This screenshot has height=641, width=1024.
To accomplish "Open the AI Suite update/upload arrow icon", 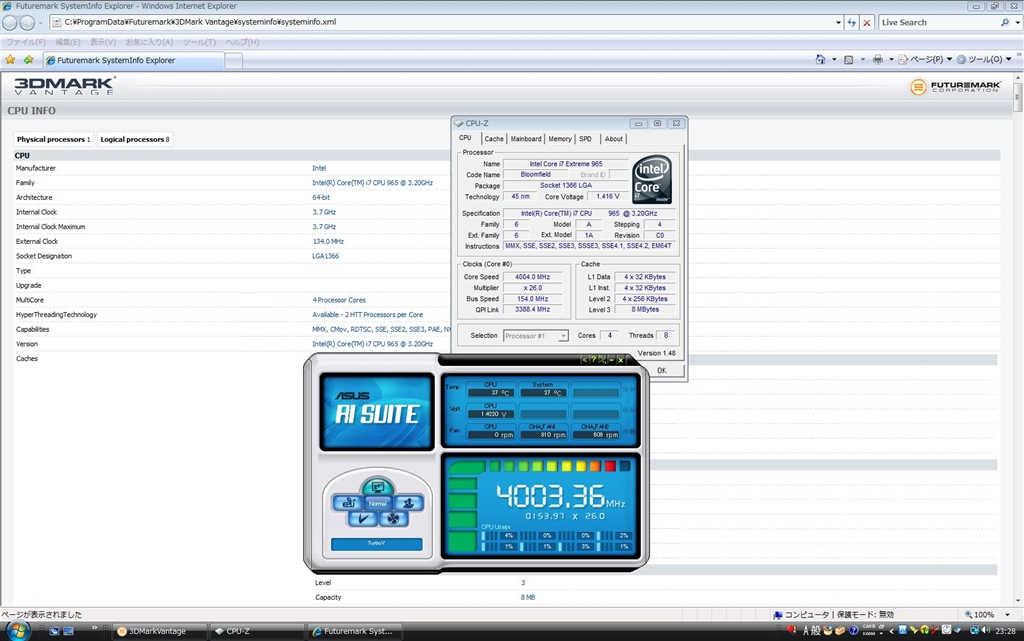I will click(x=409, y=503).
